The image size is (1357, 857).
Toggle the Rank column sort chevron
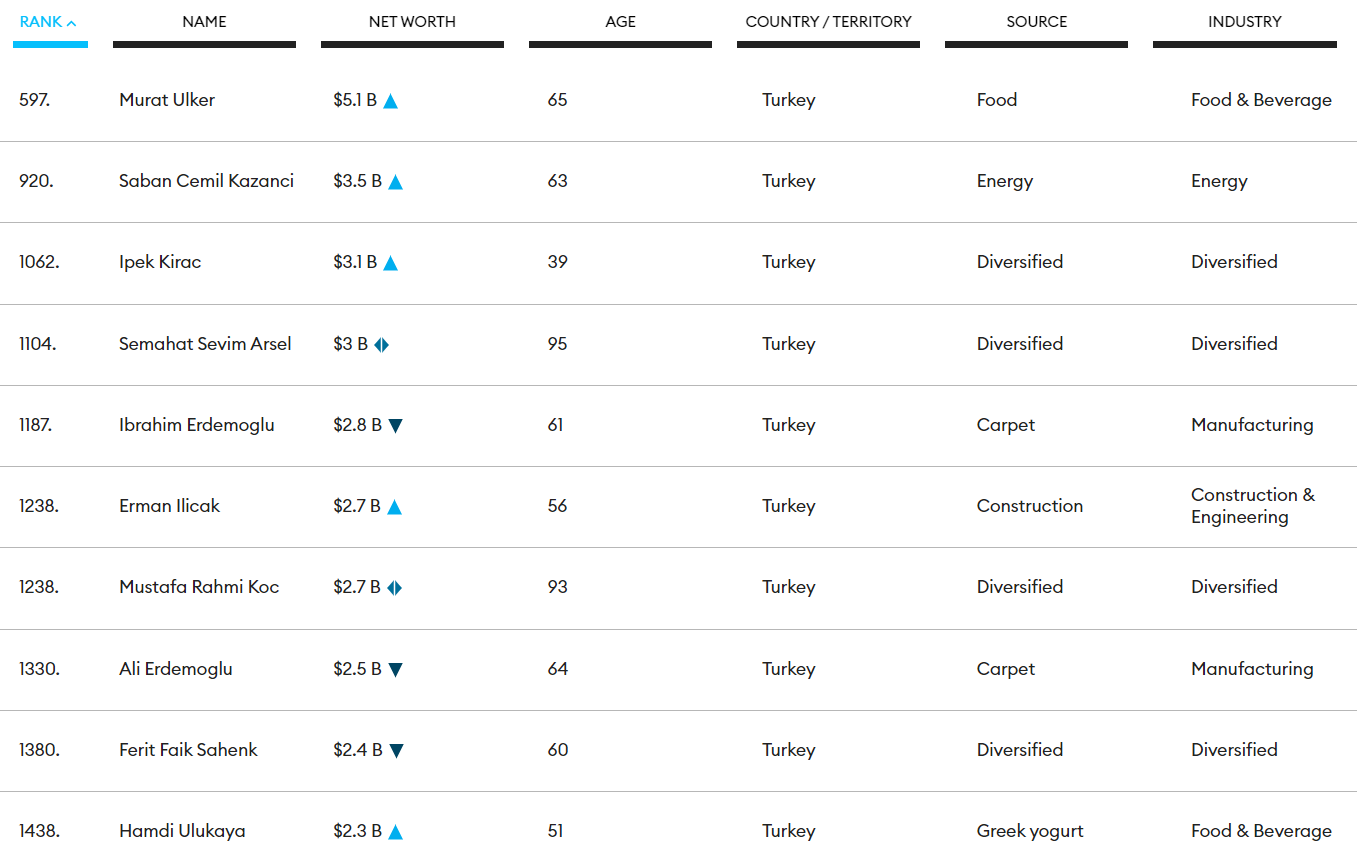coord(71,23)
